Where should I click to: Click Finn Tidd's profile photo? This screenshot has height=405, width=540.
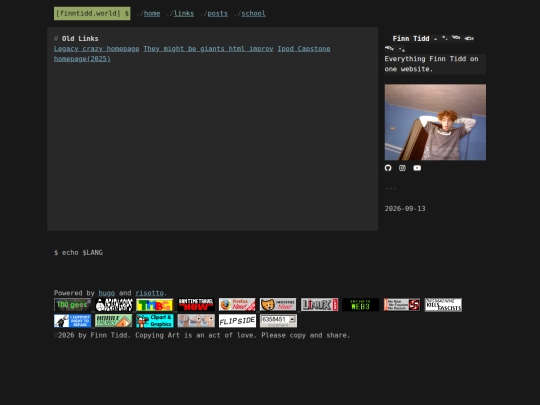click(435, 122)
